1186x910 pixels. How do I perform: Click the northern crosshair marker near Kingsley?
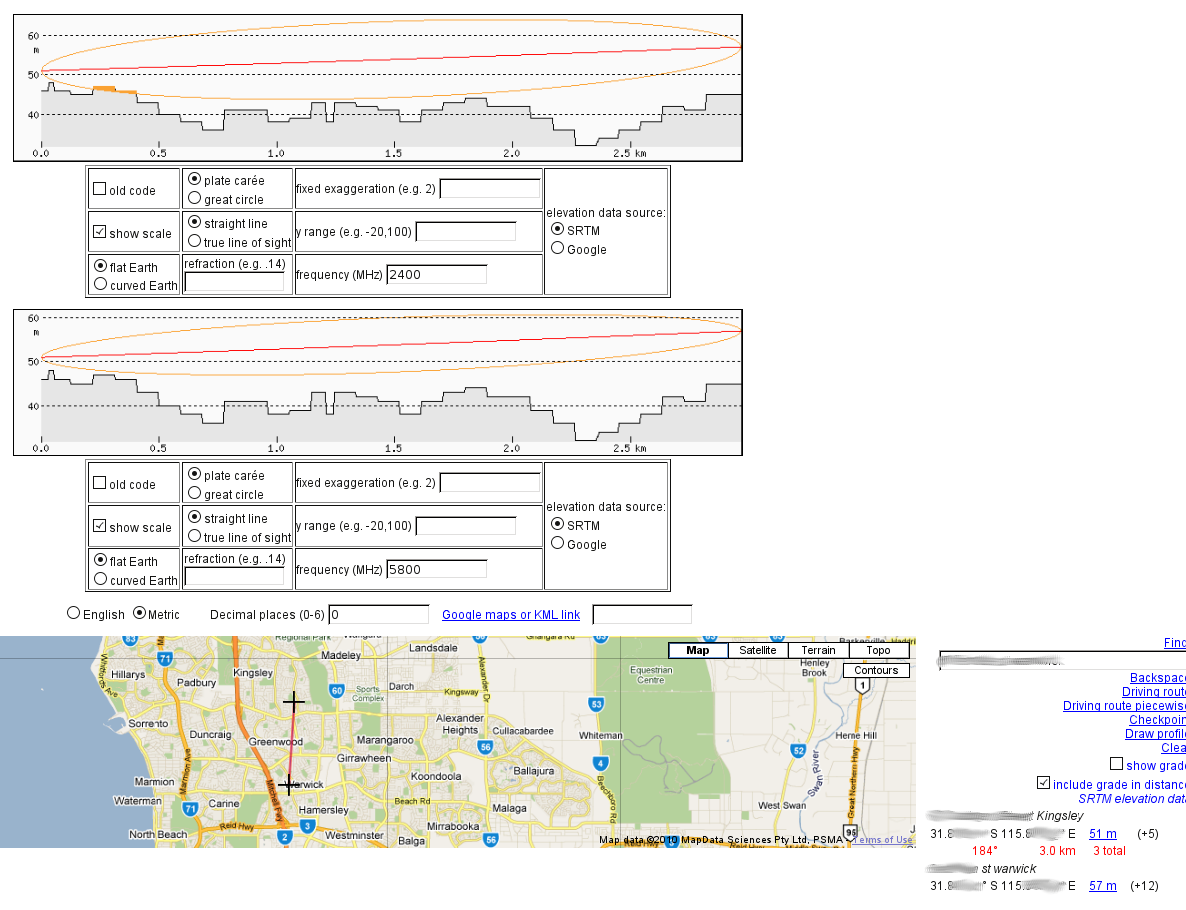[293, 703]
